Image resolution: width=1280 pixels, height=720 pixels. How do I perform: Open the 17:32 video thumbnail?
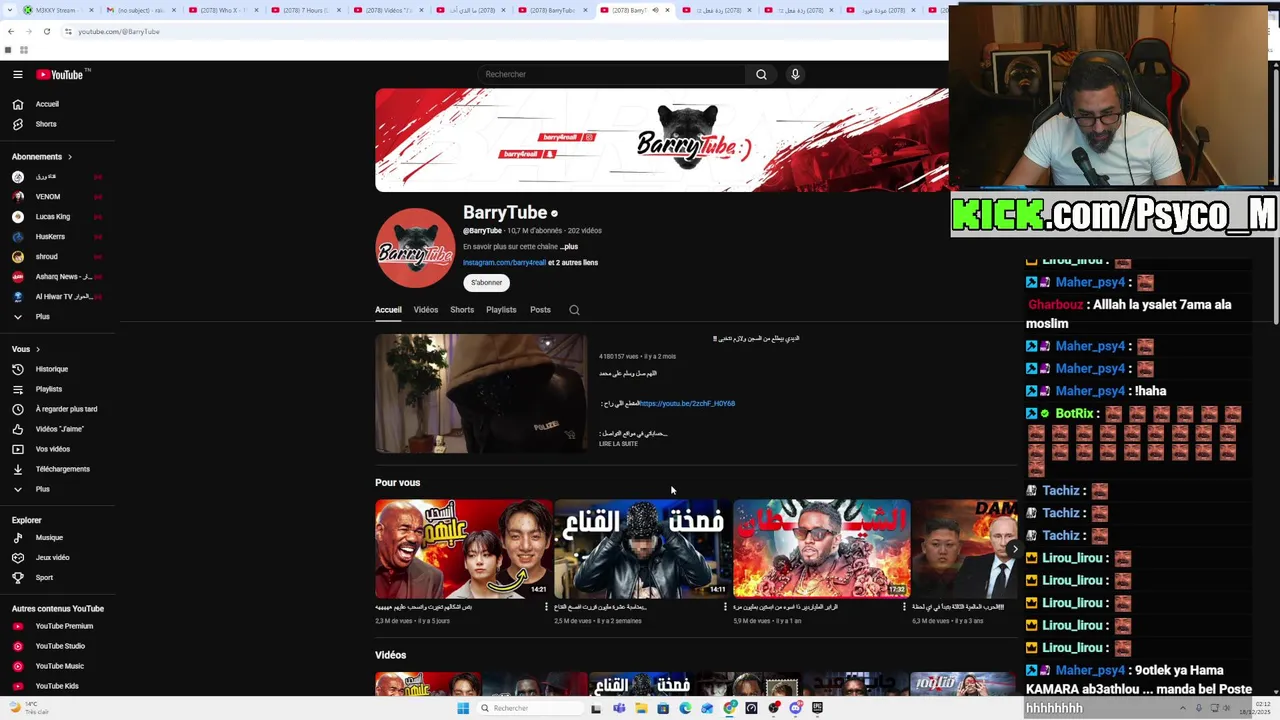[822, 548]
